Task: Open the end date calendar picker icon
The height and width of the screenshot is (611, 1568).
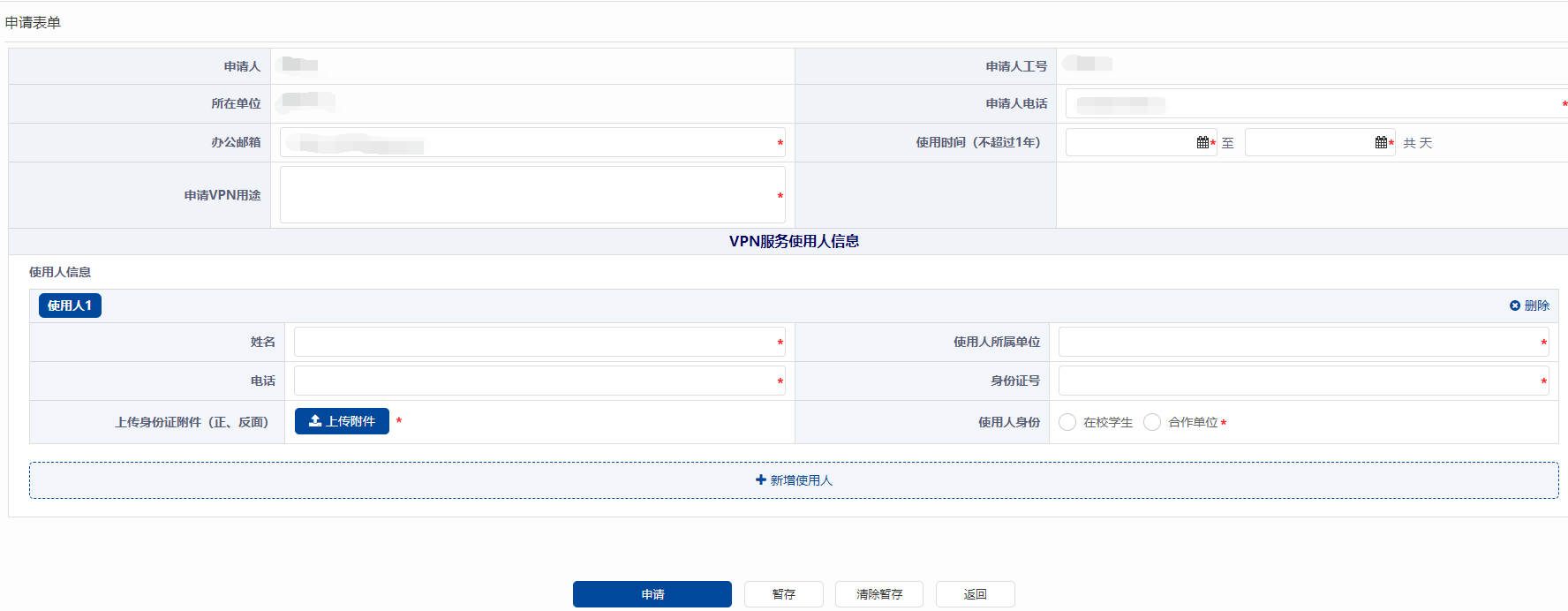Action: pos(1381,142)
